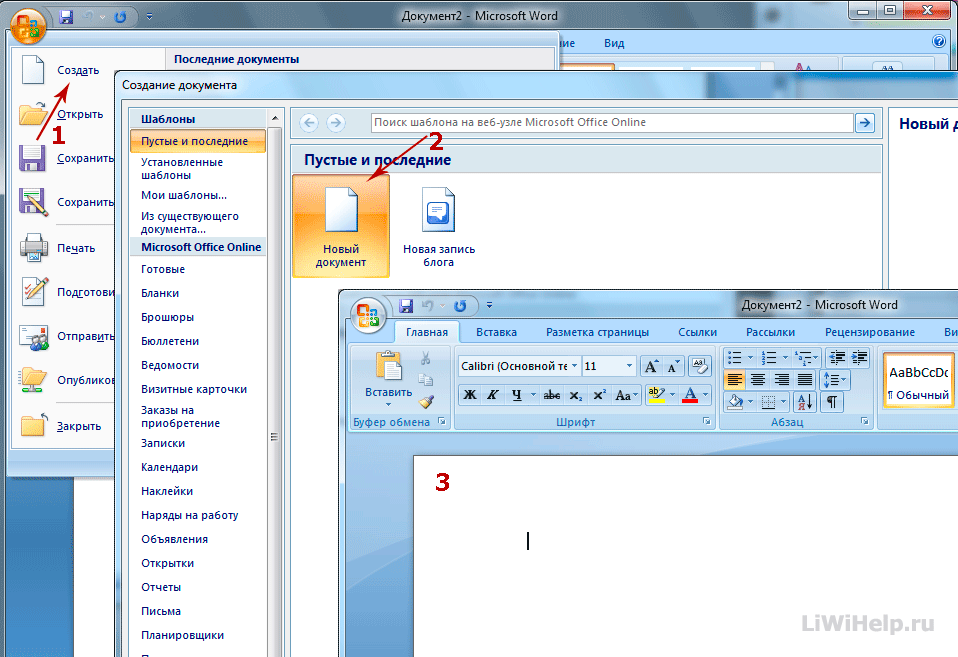Click the Grow Font icon
Image resolution: width=958 pixels, height=657 pixels.
pos(651,366)
